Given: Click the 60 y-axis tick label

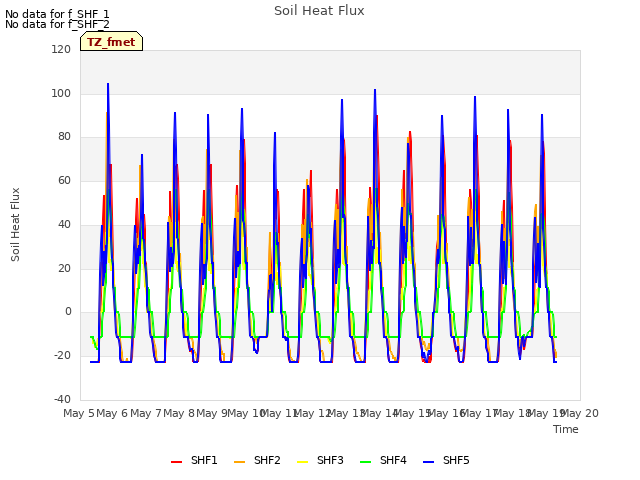Looking at the screenshot, I should click(x=64, y=180).
